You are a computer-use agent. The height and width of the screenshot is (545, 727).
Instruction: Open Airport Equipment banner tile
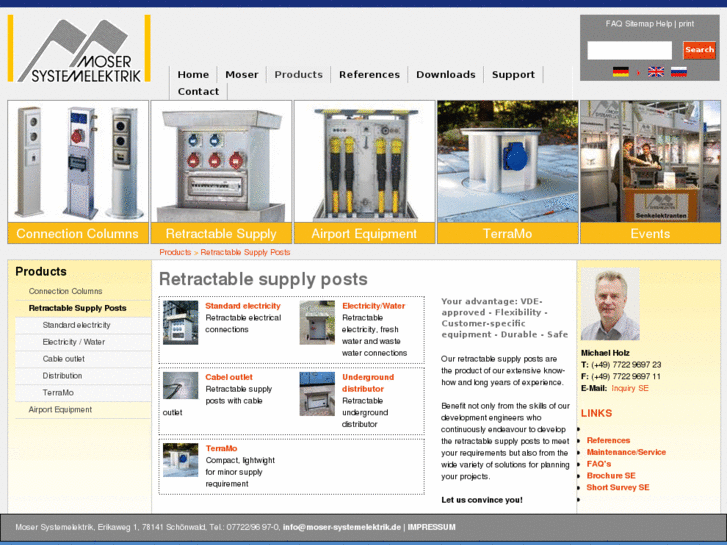(364, 172)
